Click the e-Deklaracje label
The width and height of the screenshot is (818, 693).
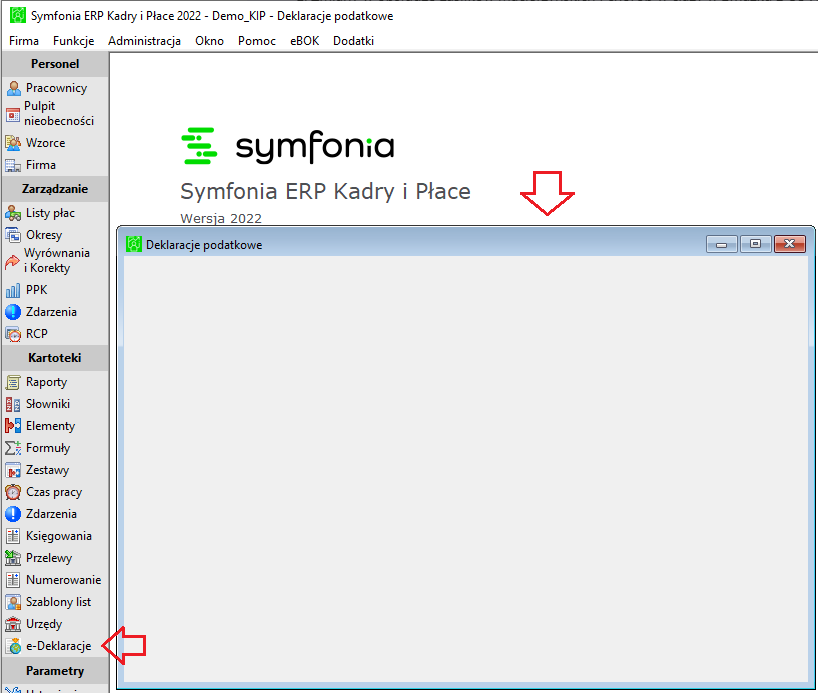coord(59,646)
